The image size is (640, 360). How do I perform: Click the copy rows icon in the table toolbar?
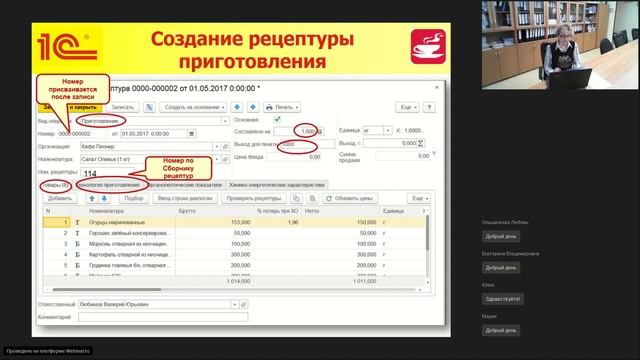pyautogui.click(x=296, y=198)
